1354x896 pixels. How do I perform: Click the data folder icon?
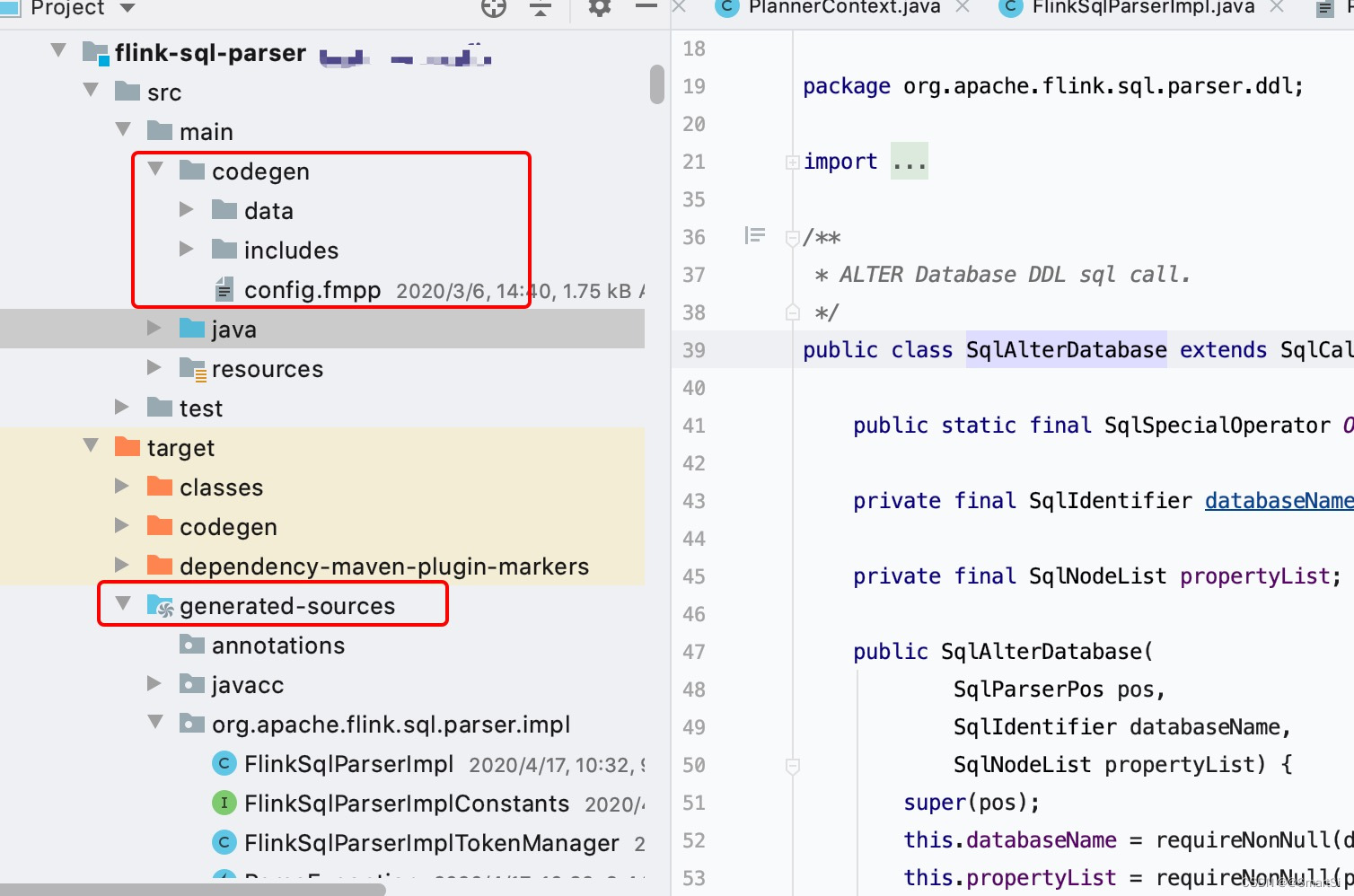click(x=224, y=209)
